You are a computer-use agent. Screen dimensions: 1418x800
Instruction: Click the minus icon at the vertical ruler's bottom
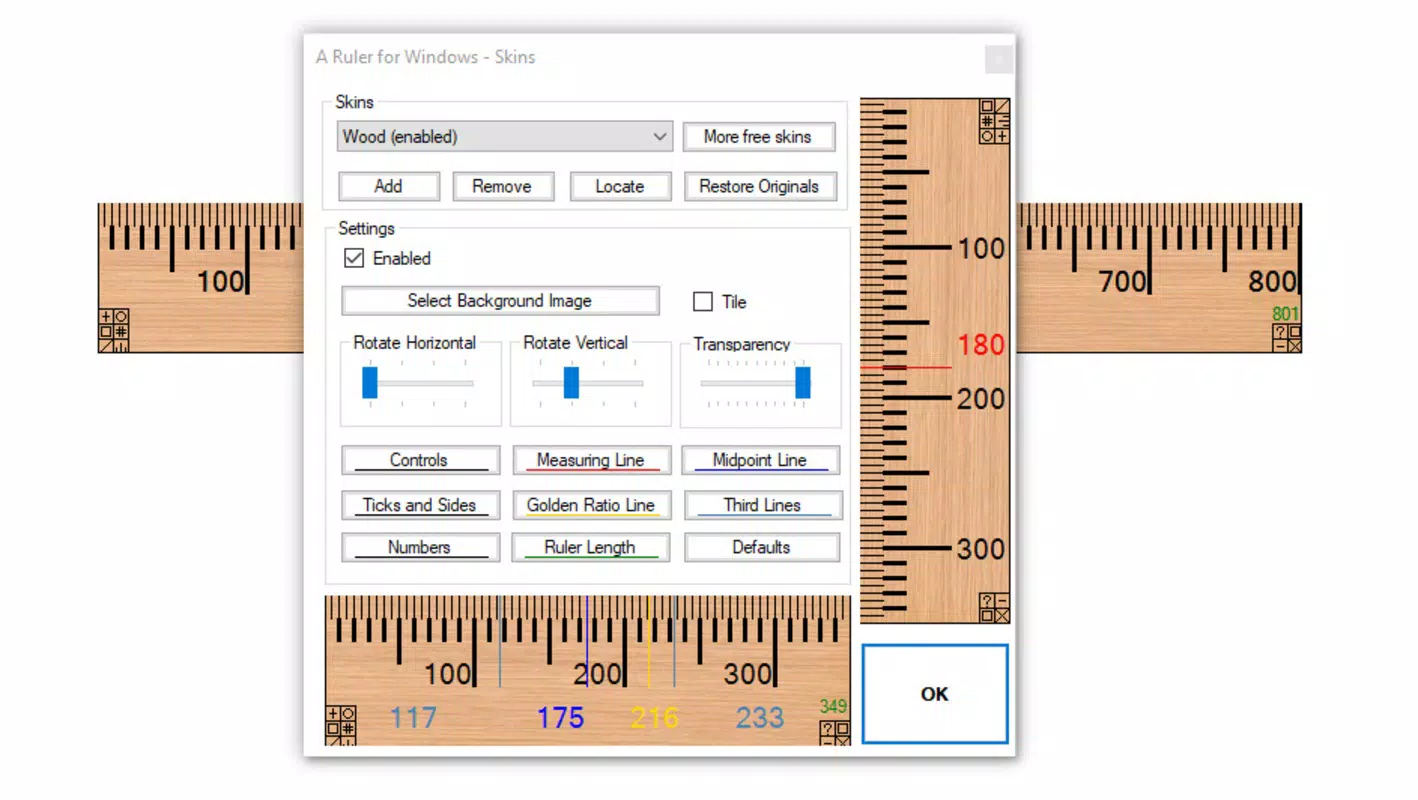coord(1002,600)
